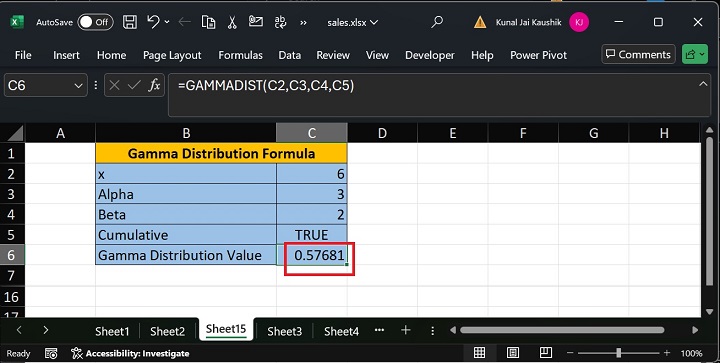Viewport: 720px width, 363px height.
Task: Click the Undo arrow icon
Action: [153, 22]
